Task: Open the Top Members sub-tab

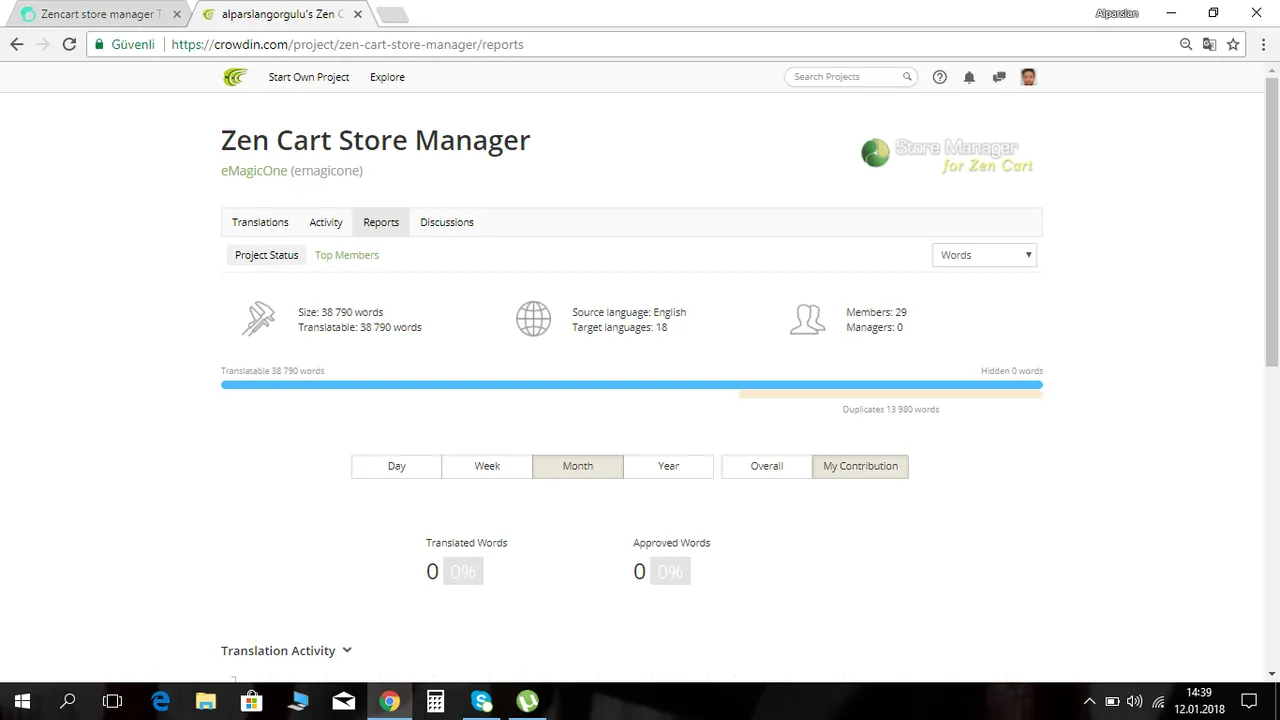Action: tap(347, 255)
